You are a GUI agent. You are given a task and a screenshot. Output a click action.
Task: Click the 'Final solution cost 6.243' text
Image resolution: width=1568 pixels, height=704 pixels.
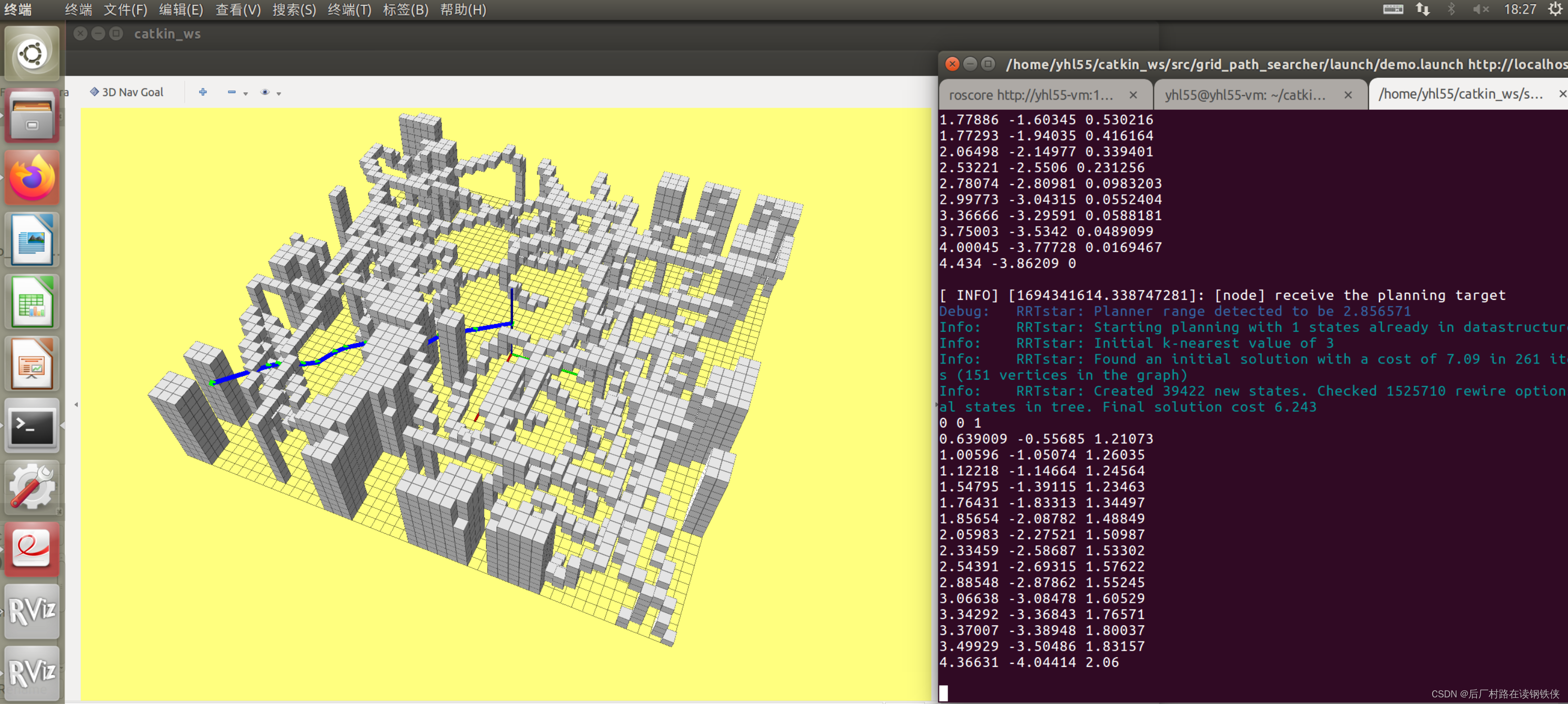click(x=1209, y=407)
